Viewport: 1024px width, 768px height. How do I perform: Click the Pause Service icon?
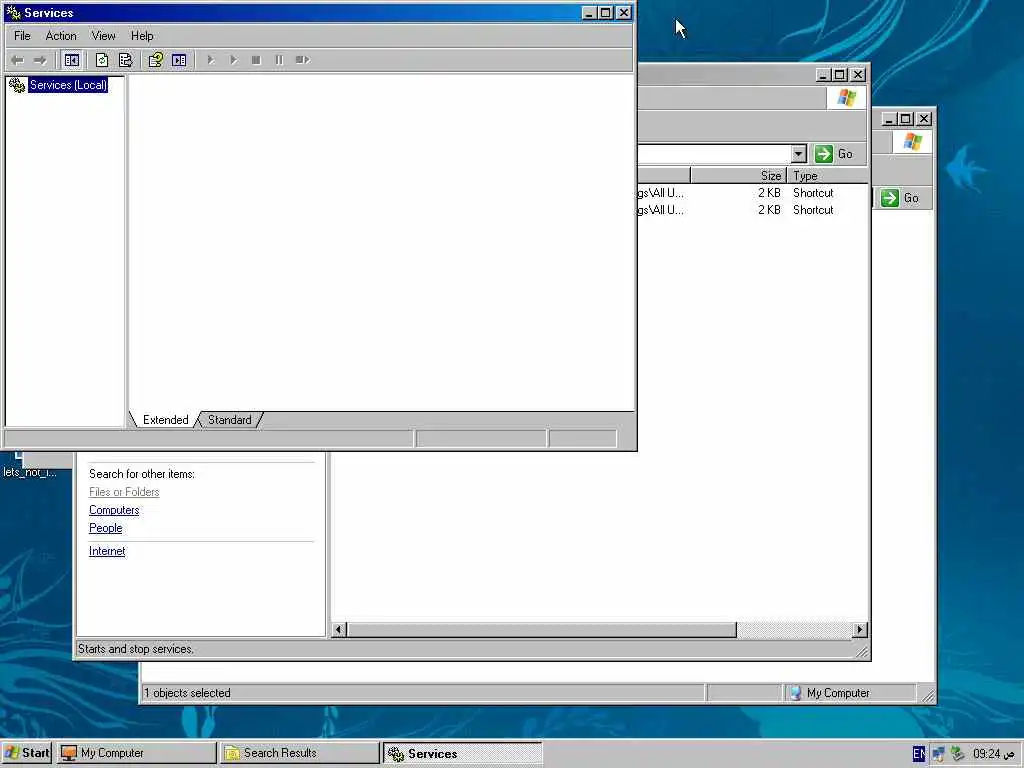click(x=279, y=60)
